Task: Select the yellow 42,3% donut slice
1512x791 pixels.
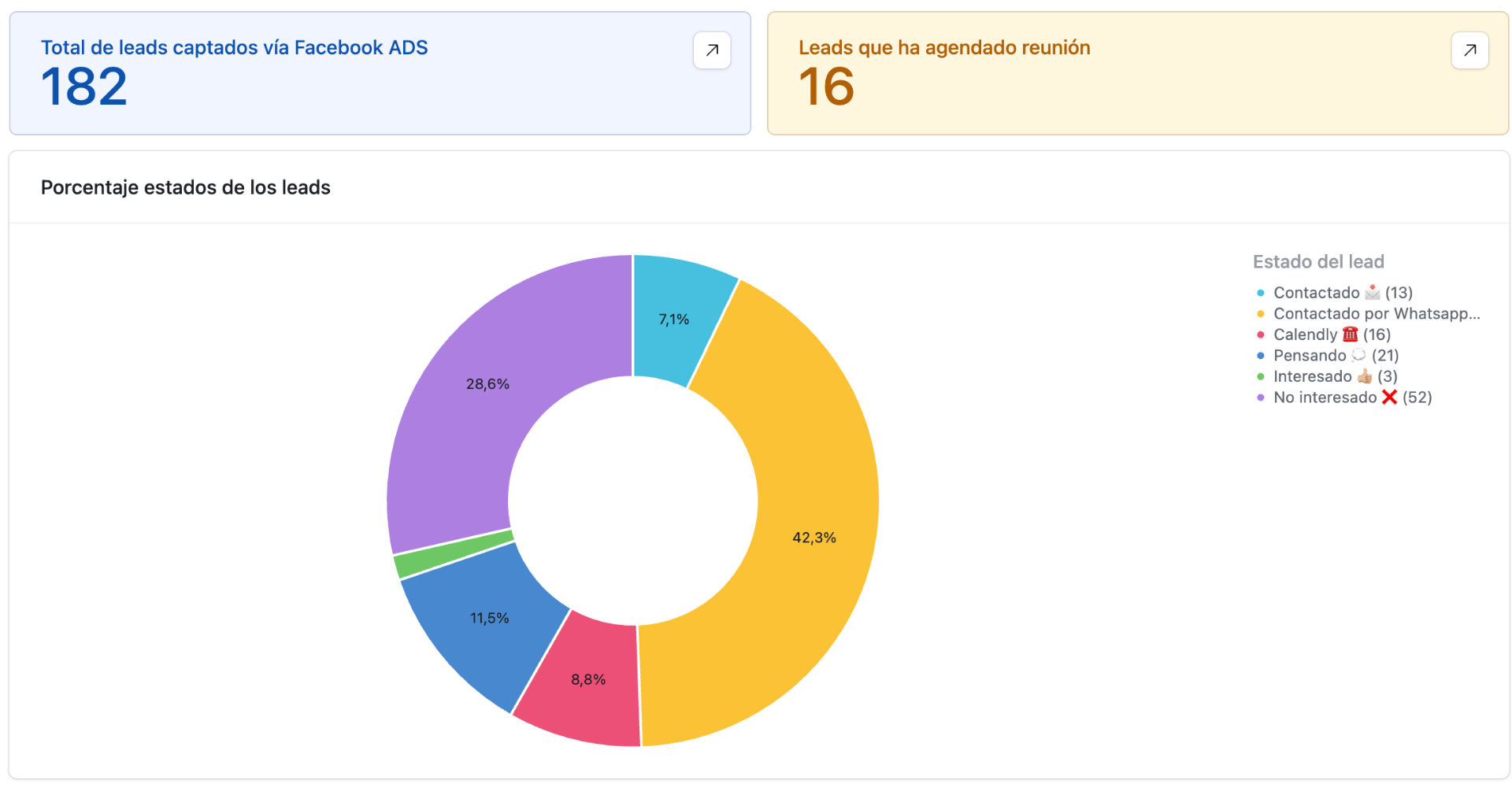Action: click(x=814, y=538)
